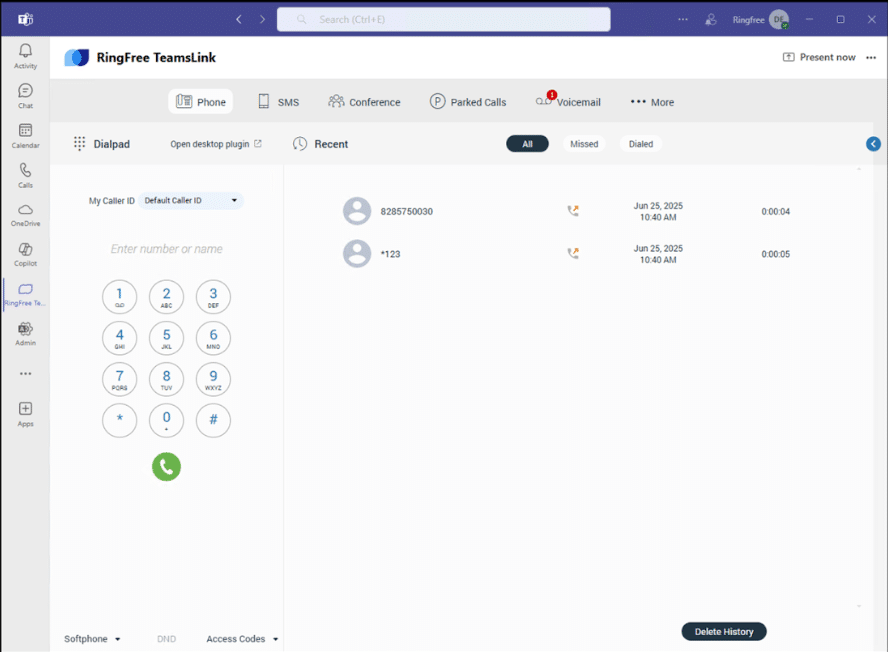
Task: Dial digit 3 on the dialpad
Action: [x=213, y=296]
